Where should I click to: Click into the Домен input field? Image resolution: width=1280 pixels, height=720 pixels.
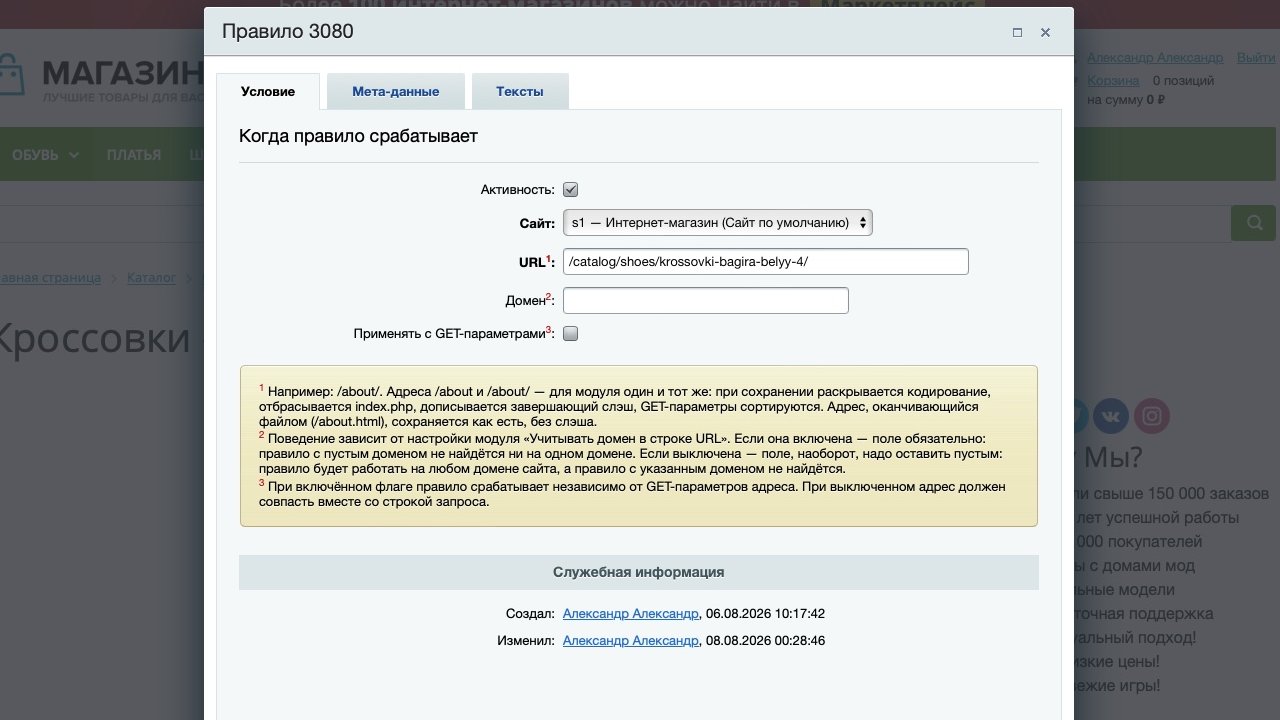[x=706, y=300]
